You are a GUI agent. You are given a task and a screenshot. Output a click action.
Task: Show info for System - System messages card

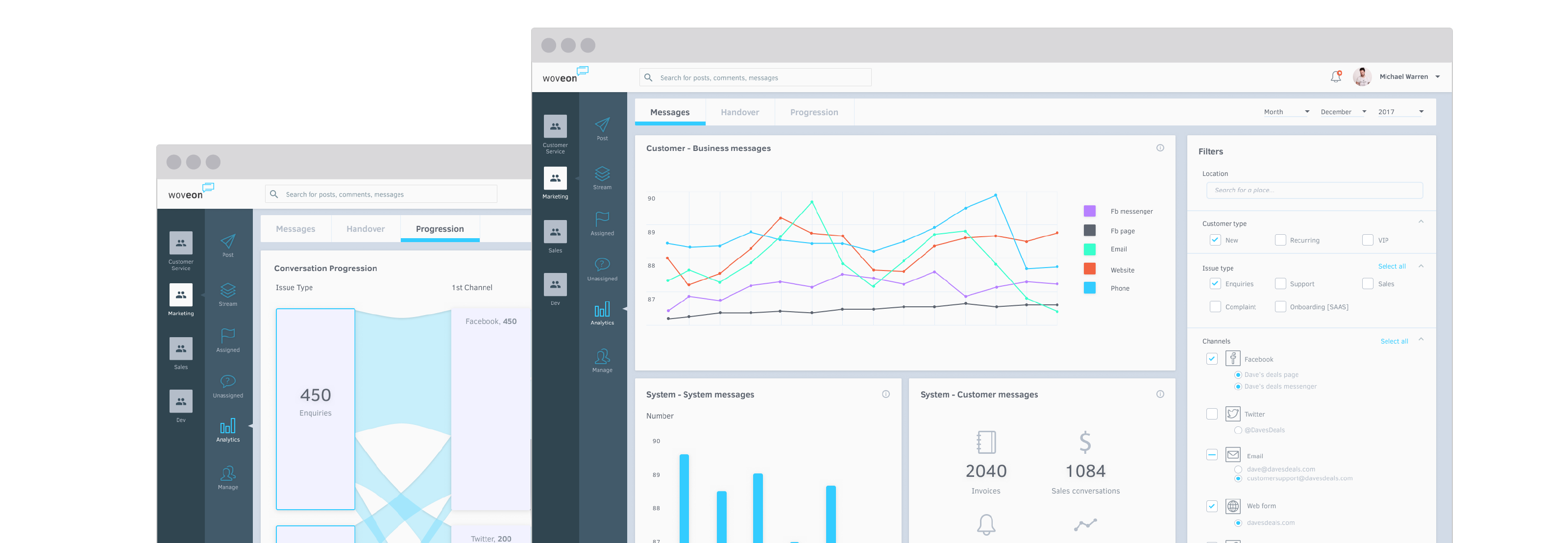click(885, 395)
